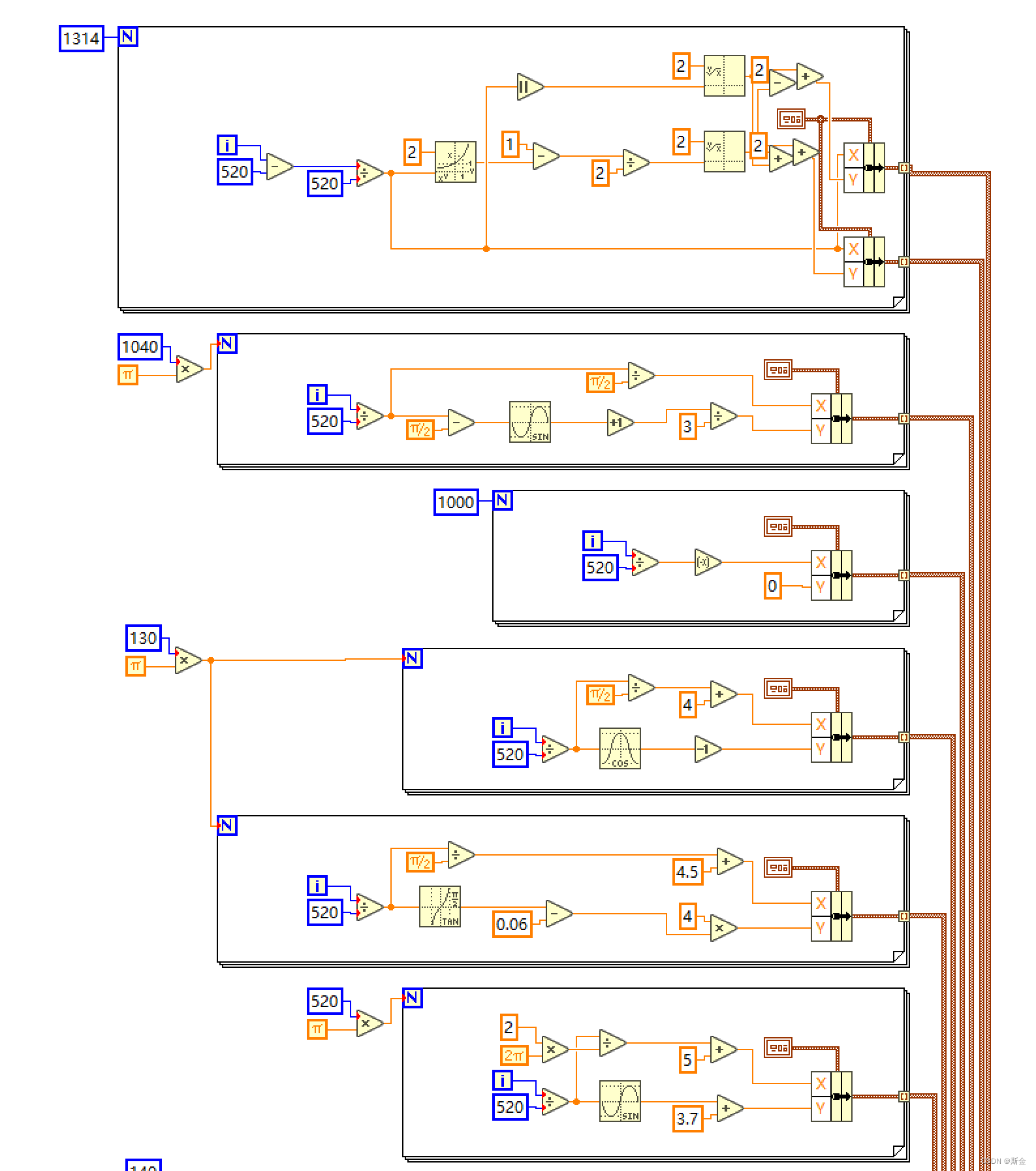Click the iteration terminal i in the cosine loop

pyautogui.click(x=503, y=728)
